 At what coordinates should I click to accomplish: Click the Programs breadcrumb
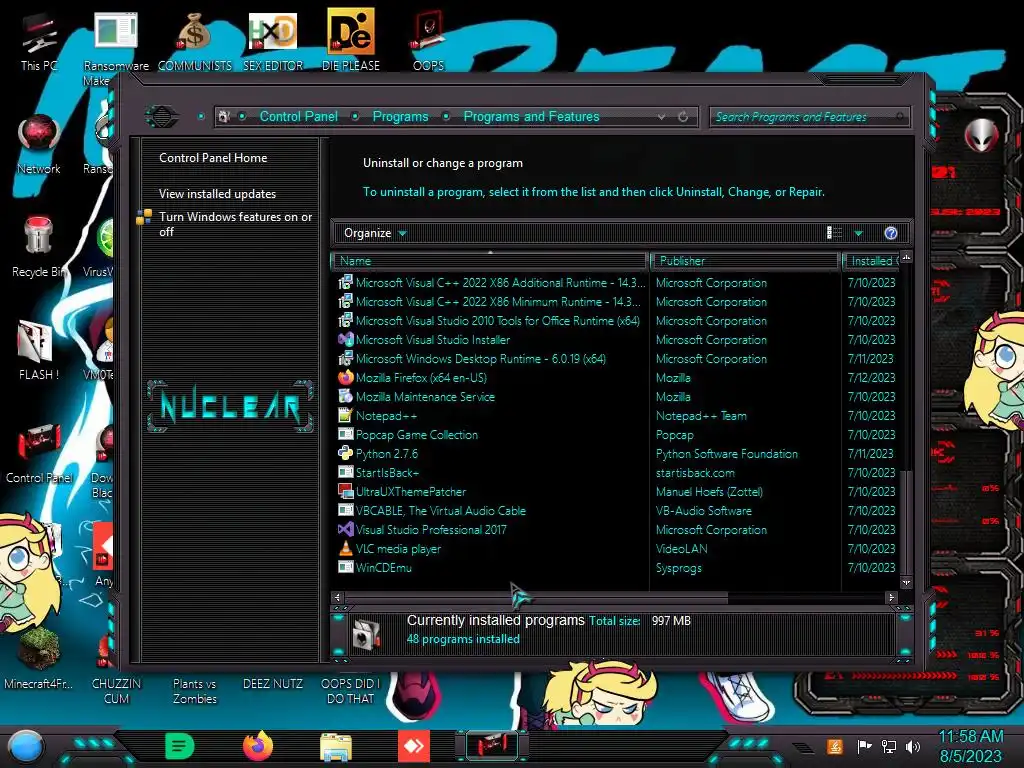(x=400, y=116)
